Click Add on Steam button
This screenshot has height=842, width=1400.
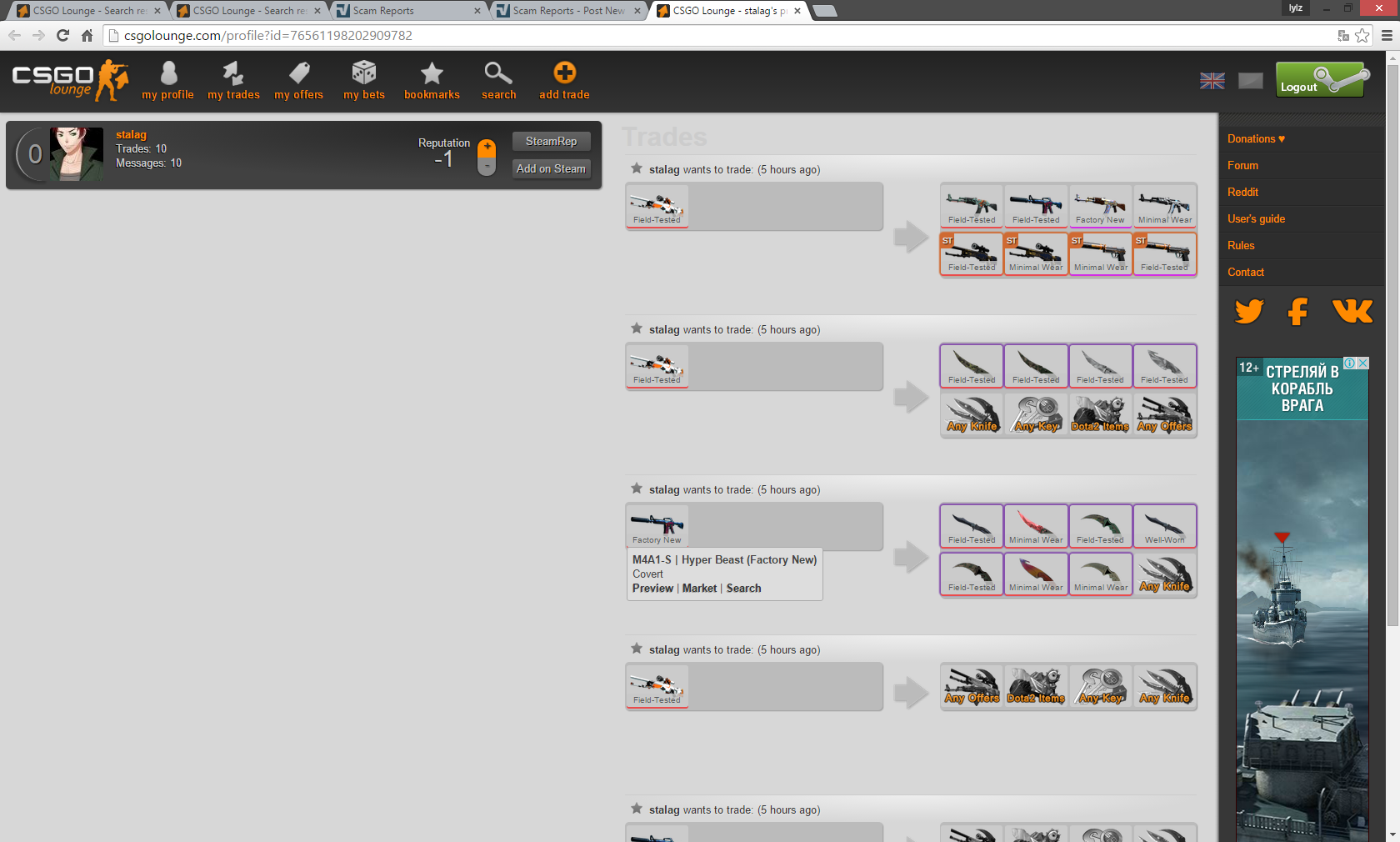point(551,168)
